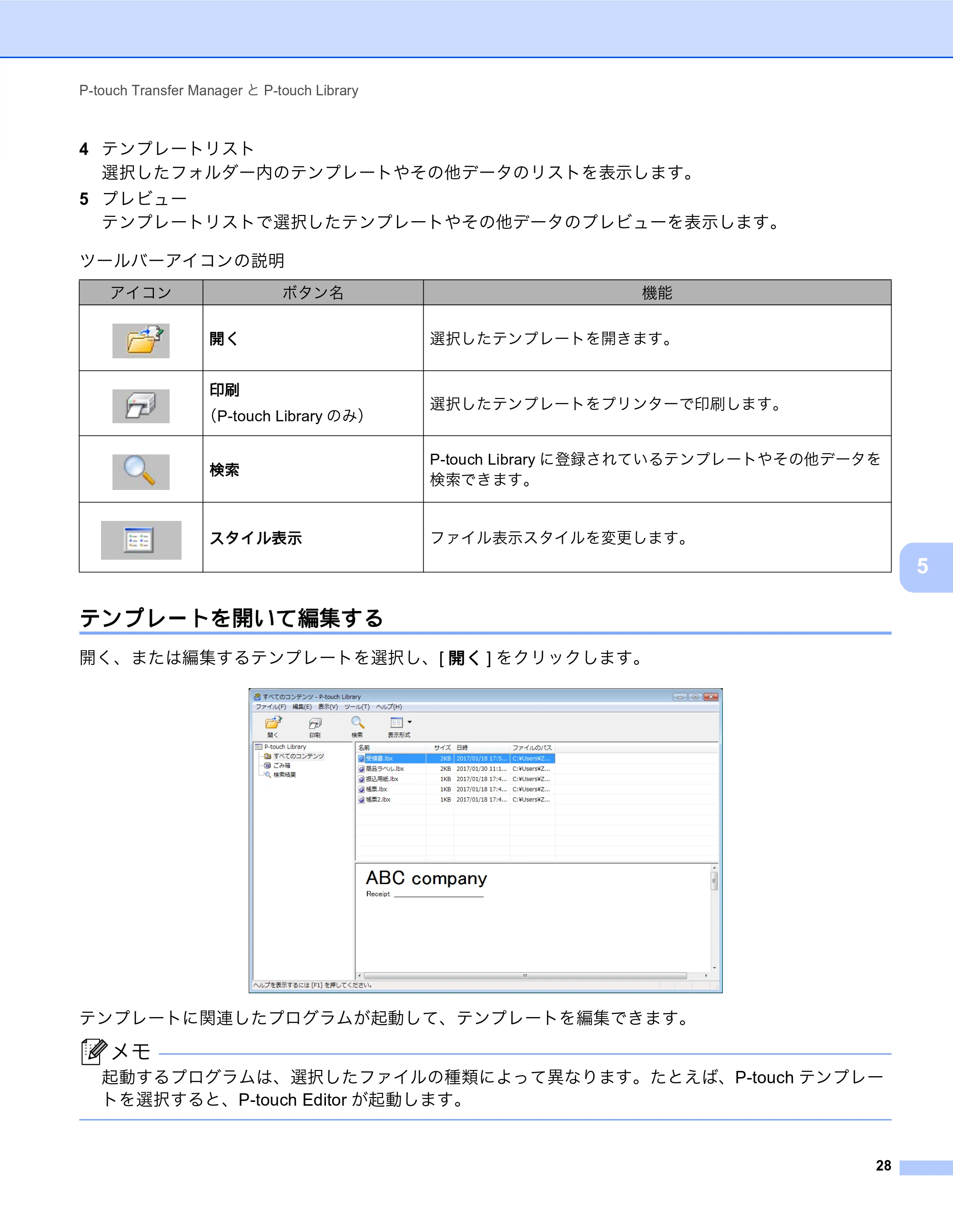
Task: Select the 商品ラベル.lbx file row
Action: click(x=456, y=769)
